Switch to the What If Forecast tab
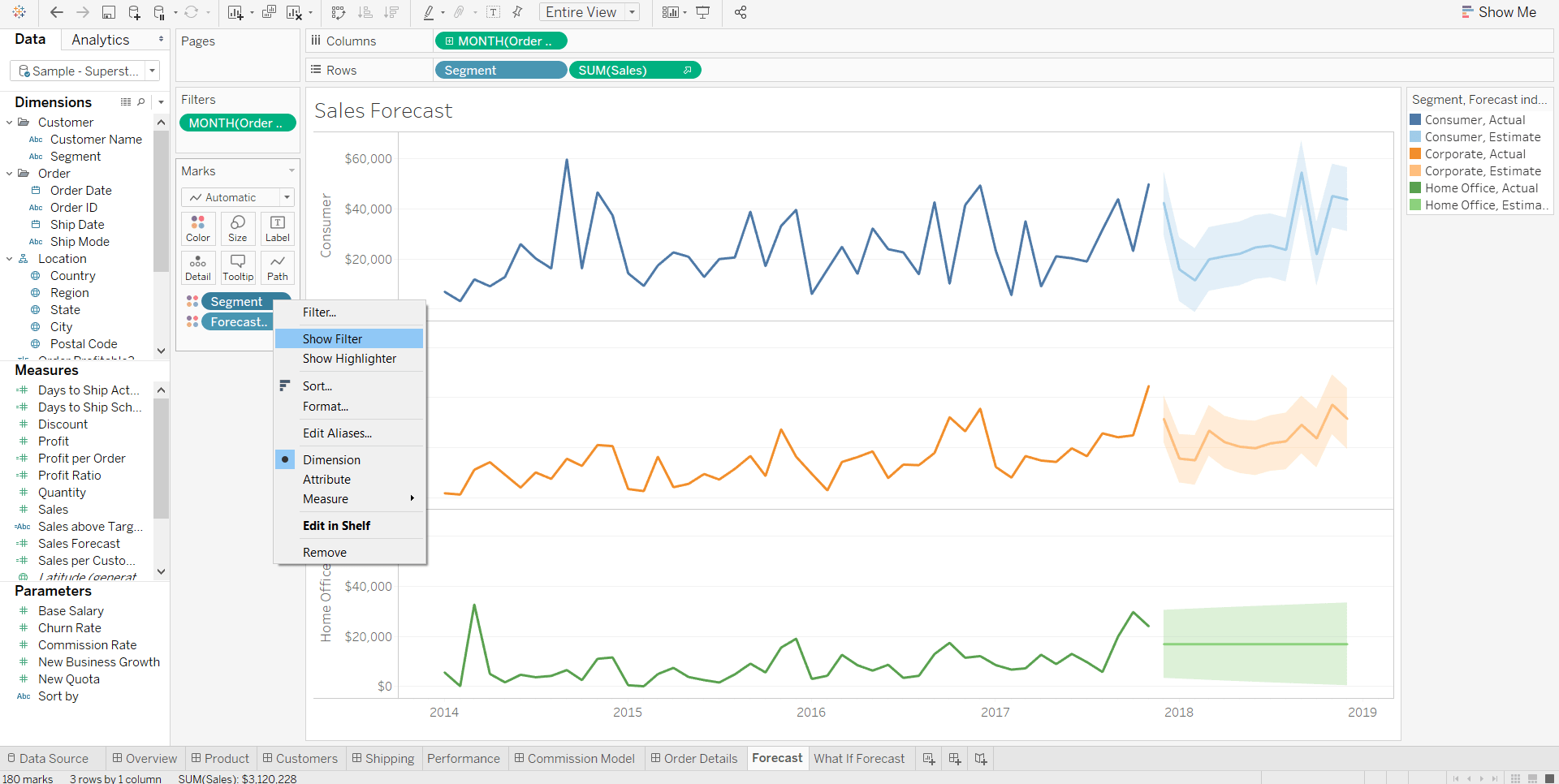This screenshot has width=1559, height=784. click(859, 759)
